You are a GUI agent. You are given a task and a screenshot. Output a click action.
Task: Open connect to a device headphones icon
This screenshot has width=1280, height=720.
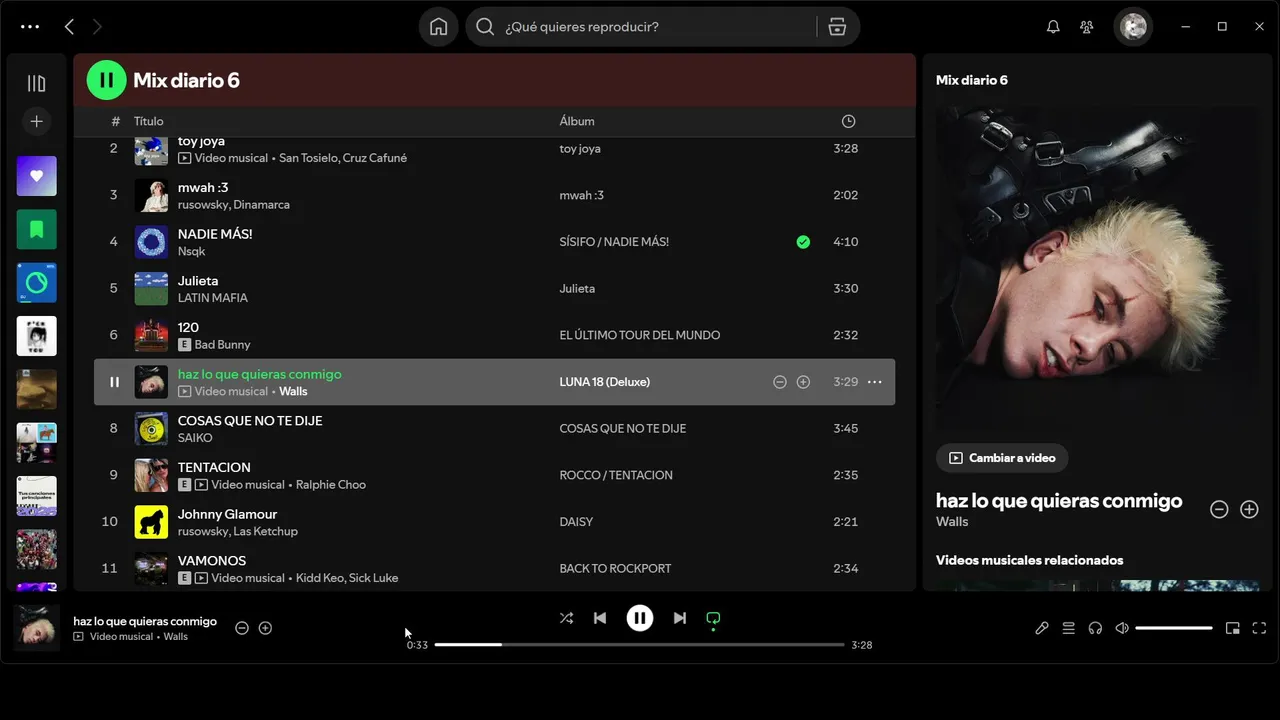pyautogui.click(x=1095, y=628)
